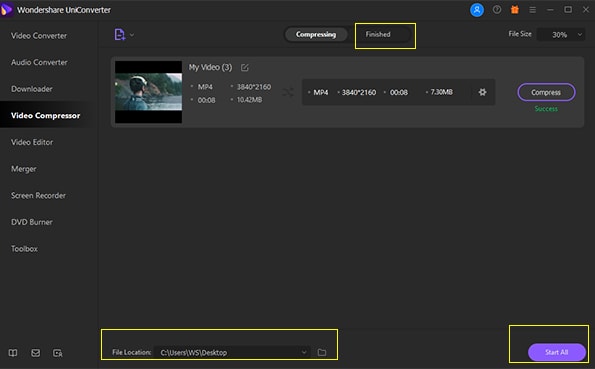Click the My Video (3) thumbnail
The height and width of the screenshot is (369, 595).
coord(148,92)
